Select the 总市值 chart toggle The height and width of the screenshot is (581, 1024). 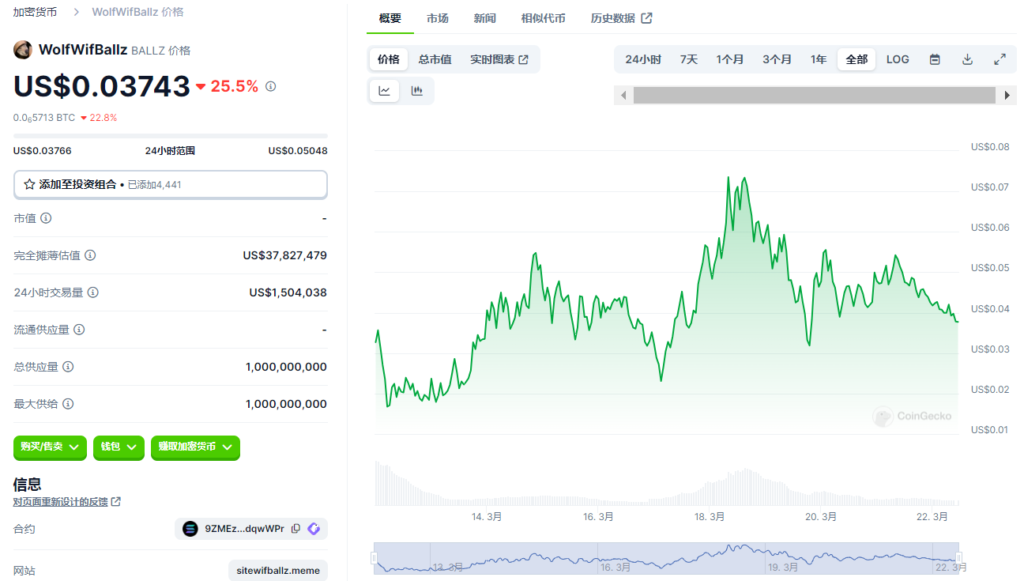point(435,60)
